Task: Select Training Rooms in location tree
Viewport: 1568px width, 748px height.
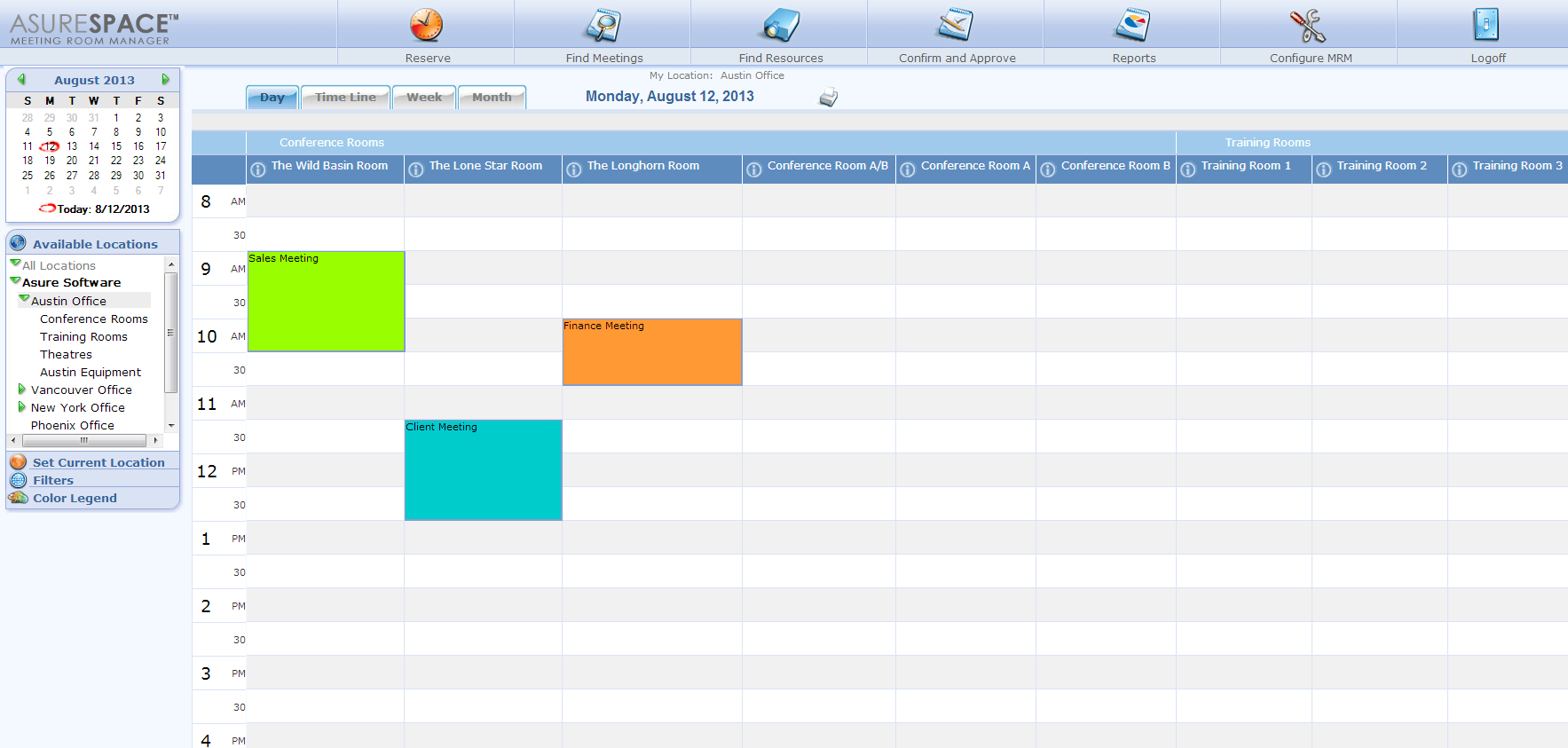Action: [x=83, y=337]
